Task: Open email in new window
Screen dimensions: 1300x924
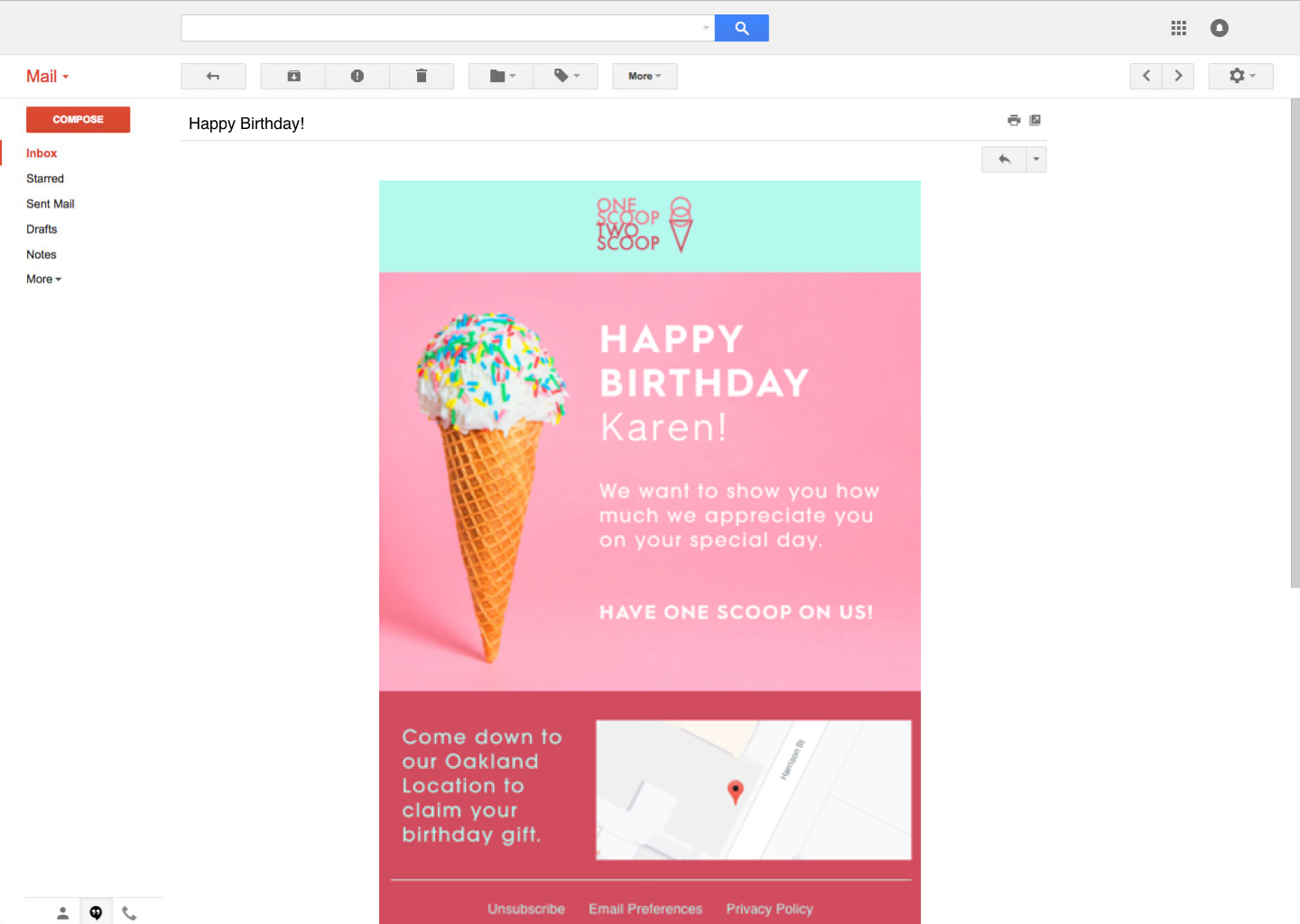Action: (x=1035, y=120)
